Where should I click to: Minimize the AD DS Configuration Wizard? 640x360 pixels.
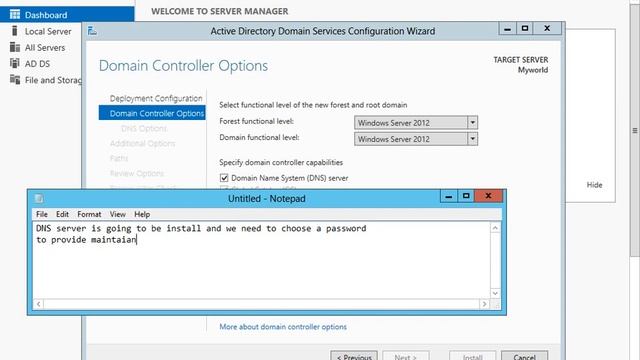pos(507,29)
